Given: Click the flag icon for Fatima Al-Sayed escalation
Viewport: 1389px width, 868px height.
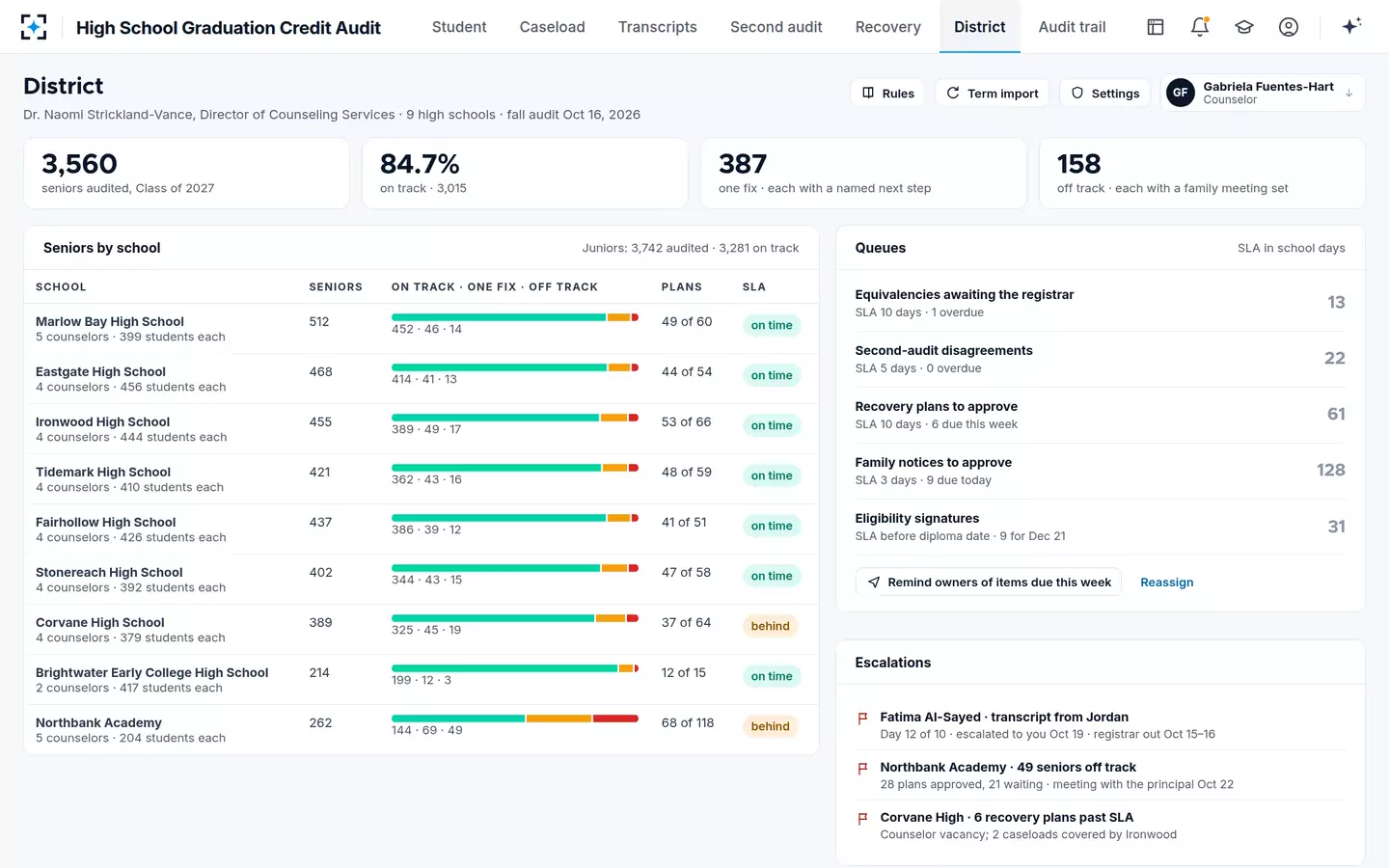Looking at the screenshot, I should [x=862, y=719].
